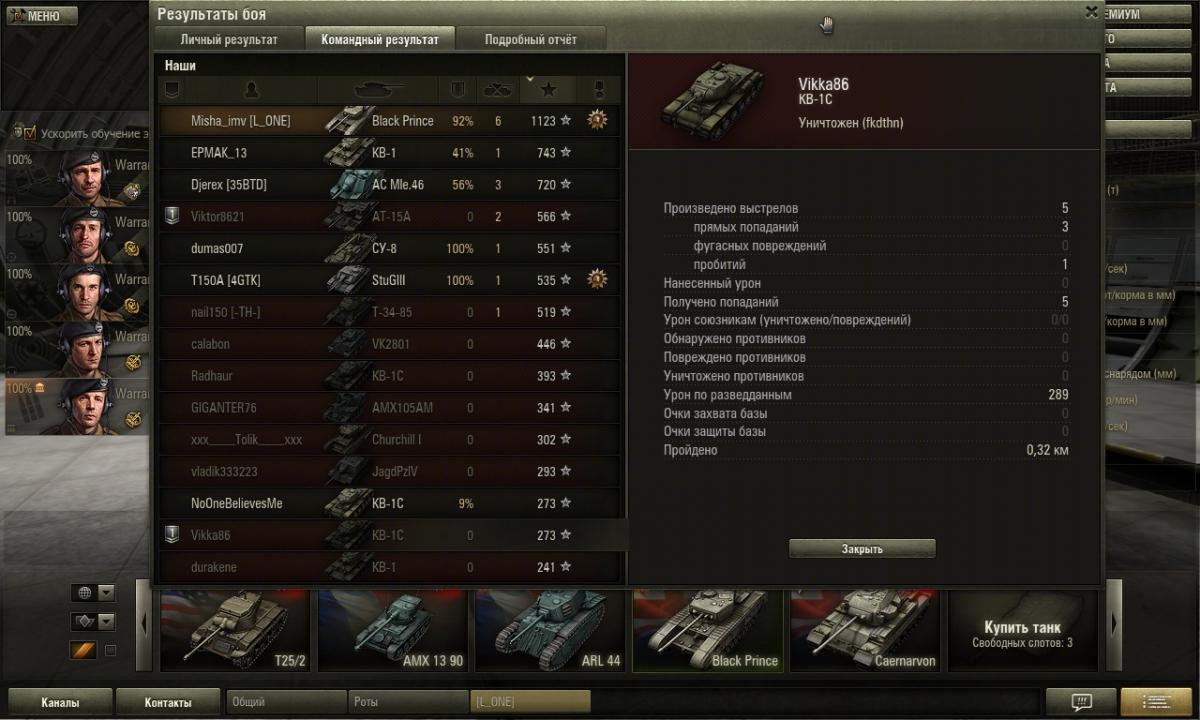Sort by platoon chevron column icon

pyautogui.click(x=172, y=90)
